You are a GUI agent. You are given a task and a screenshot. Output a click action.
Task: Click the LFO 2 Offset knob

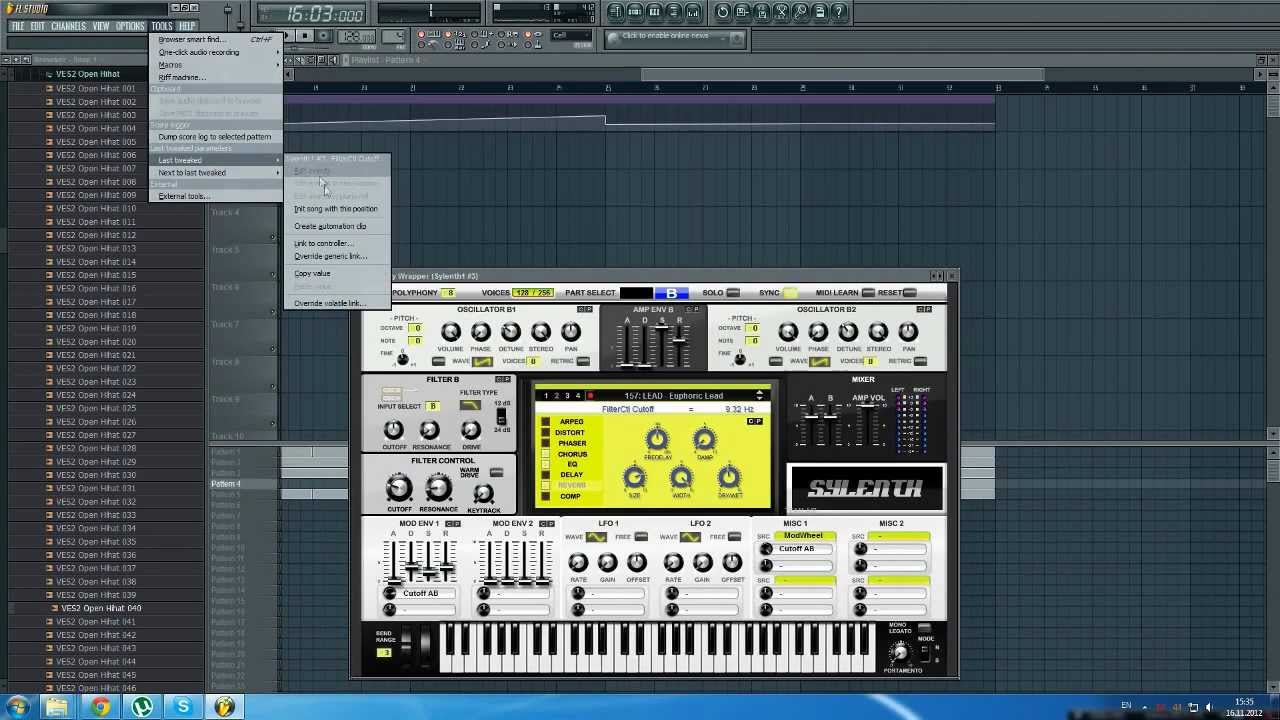point(732,563)
